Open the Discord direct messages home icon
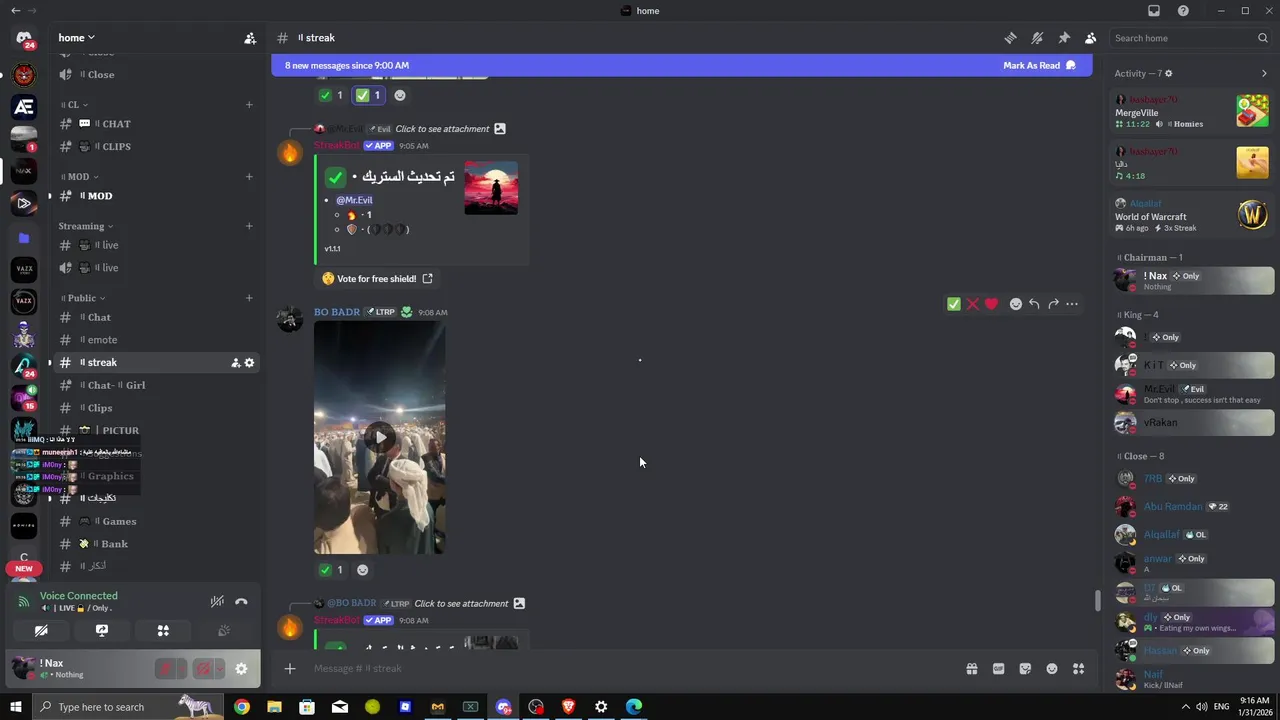 pyautogui.click(x=24, y=39)
